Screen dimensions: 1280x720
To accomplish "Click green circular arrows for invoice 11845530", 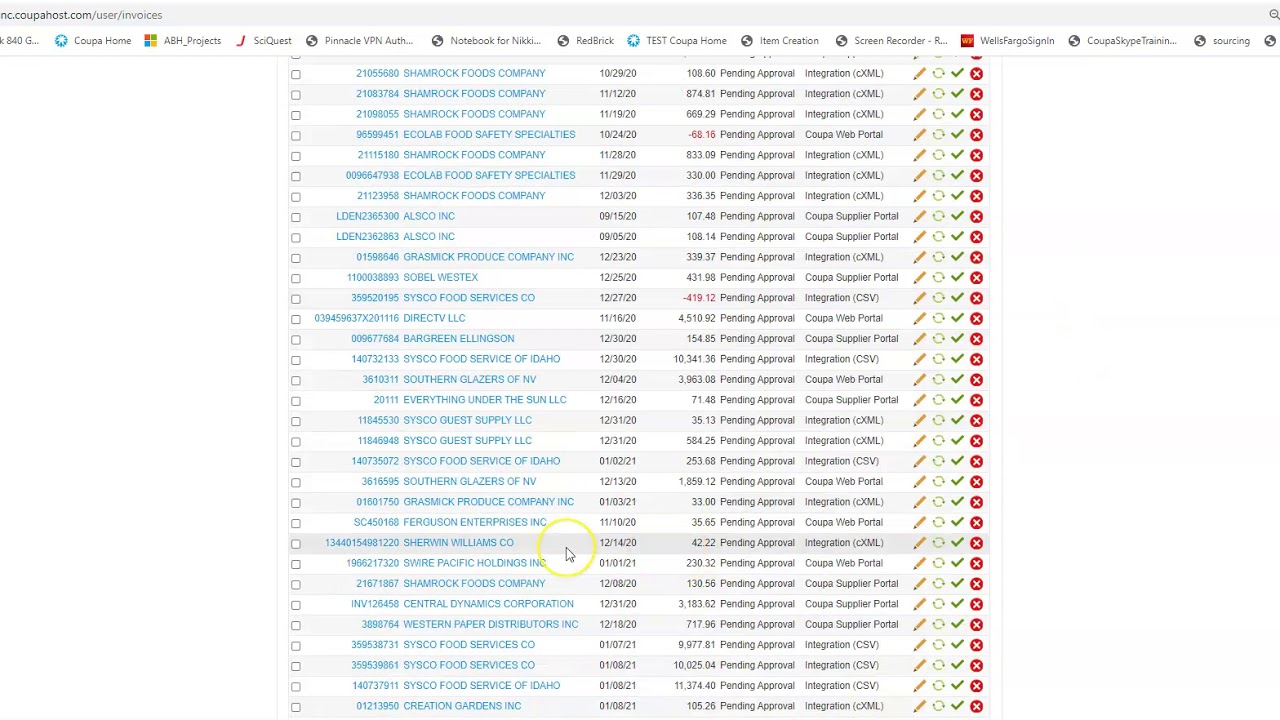I will pos(938,420).
